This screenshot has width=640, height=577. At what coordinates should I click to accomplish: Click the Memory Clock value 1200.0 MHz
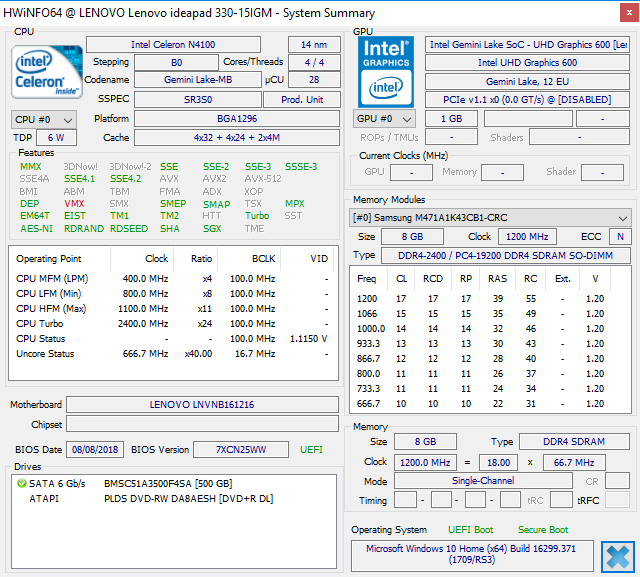tap(425, 462)
